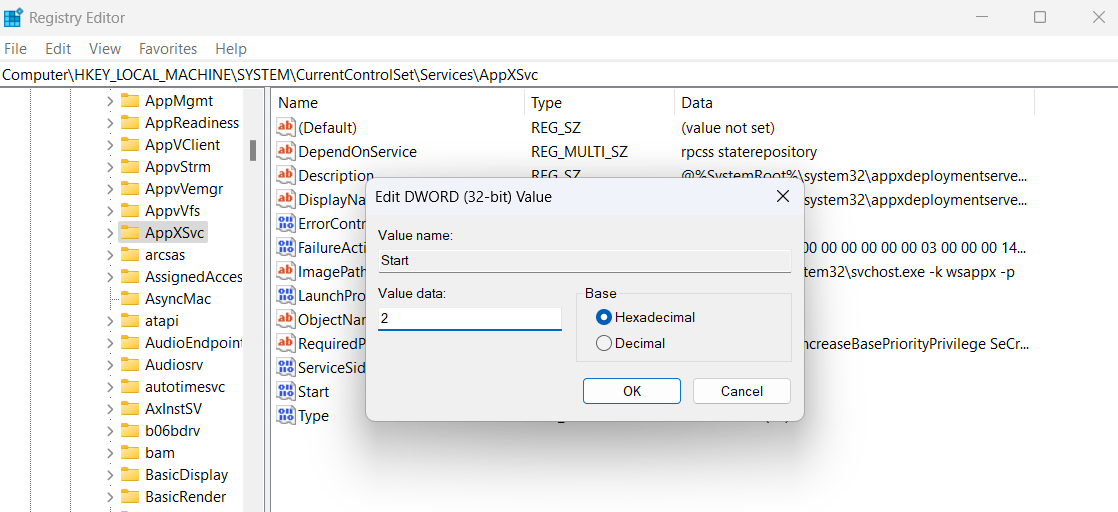
Task: Click the bam folder icon
Action: 130,452
